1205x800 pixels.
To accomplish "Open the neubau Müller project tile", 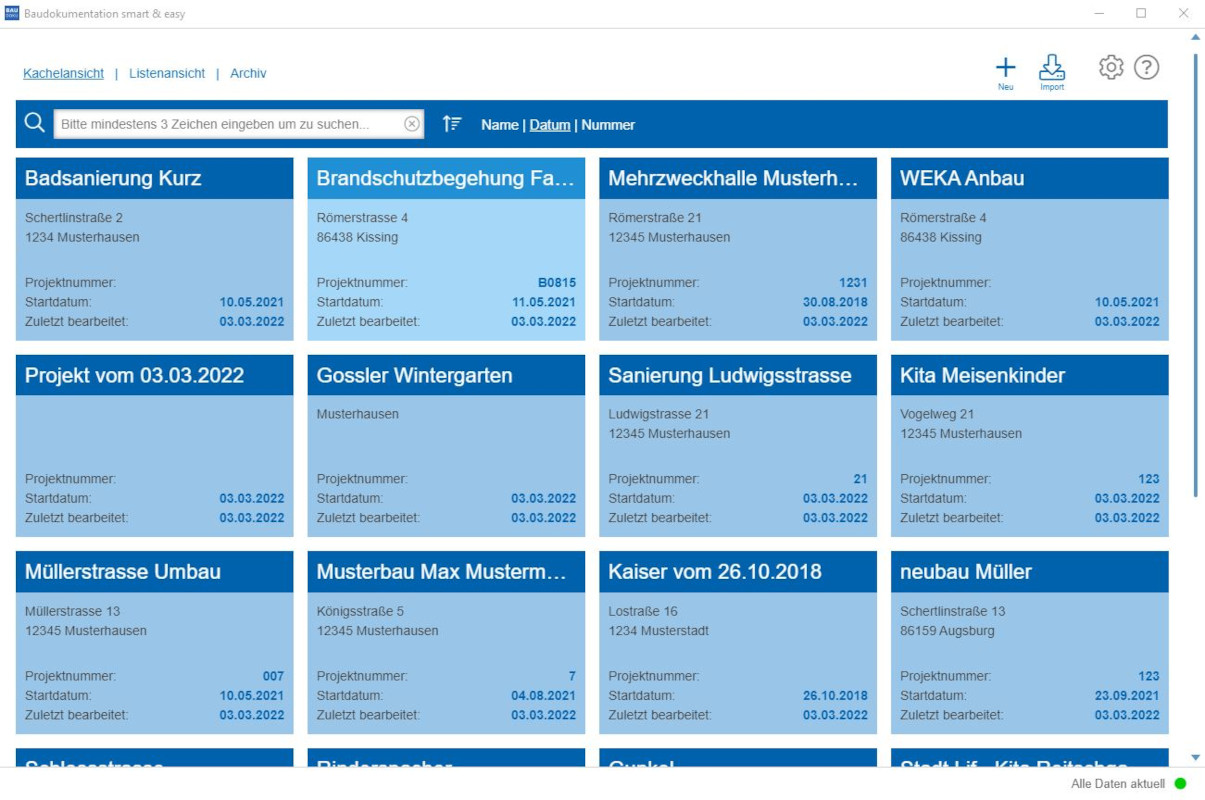I will click(1030, 642).
